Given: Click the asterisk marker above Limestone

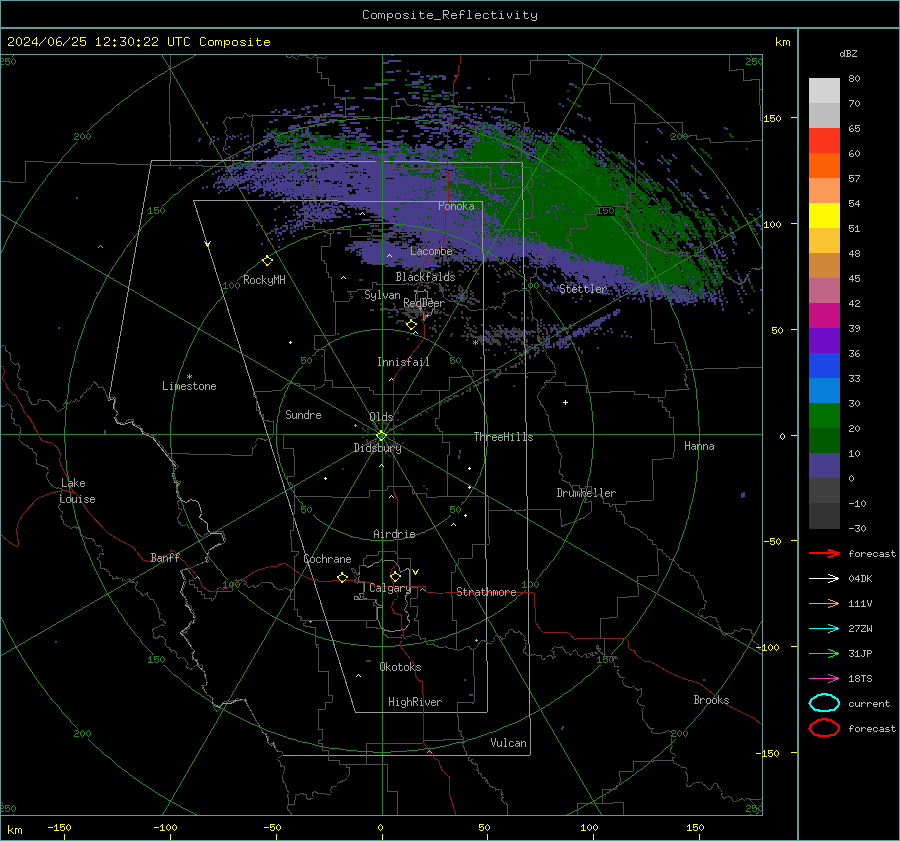Looking at the screenshot, I should tap(189, 377).
